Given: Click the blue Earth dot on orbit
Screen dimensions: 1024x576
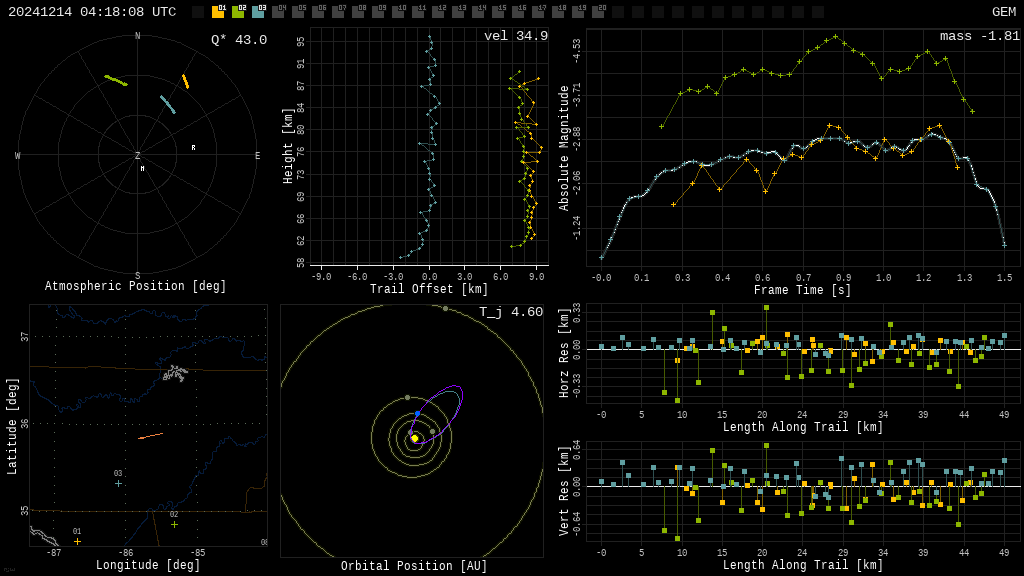Looking at the screenshot, I should pyautogui.click(x=418, y=413).
